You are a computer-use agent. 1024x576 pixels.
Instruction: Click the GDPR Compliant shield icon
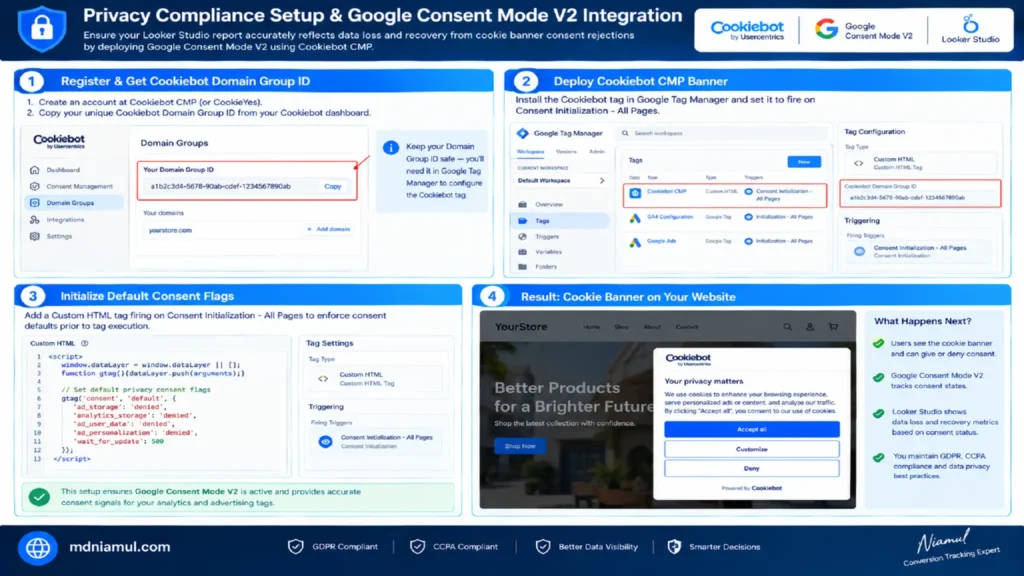pos(296,547)
